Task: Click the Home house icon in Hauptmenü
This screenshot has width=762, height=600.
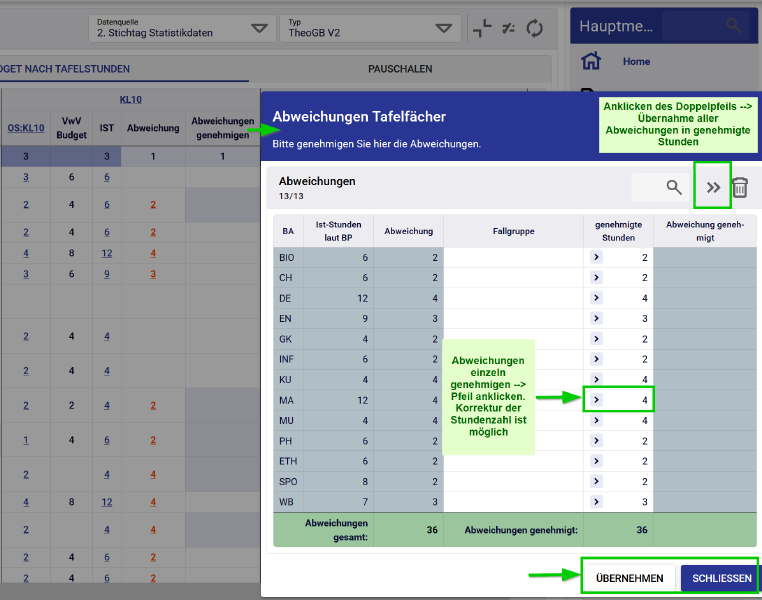Action: [x=591, y=61]
